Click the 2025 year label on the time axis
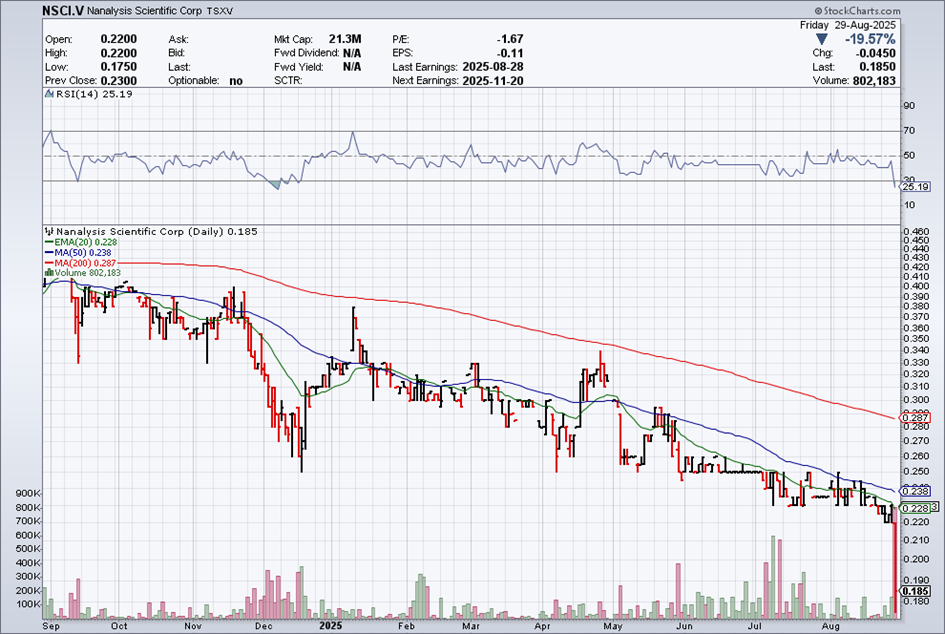The width and height of the screenshot is (945, 634). tap(330, 626)
